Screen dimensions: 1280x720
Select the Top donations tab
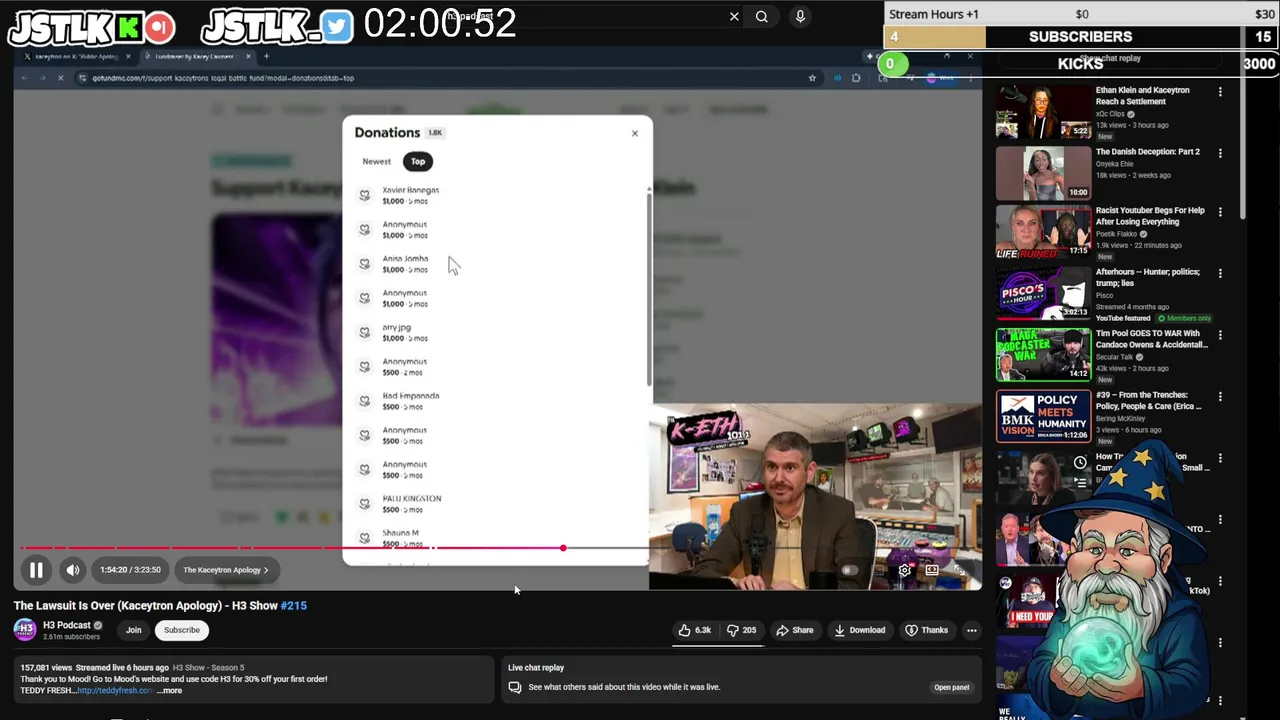(x=418, y=161)
